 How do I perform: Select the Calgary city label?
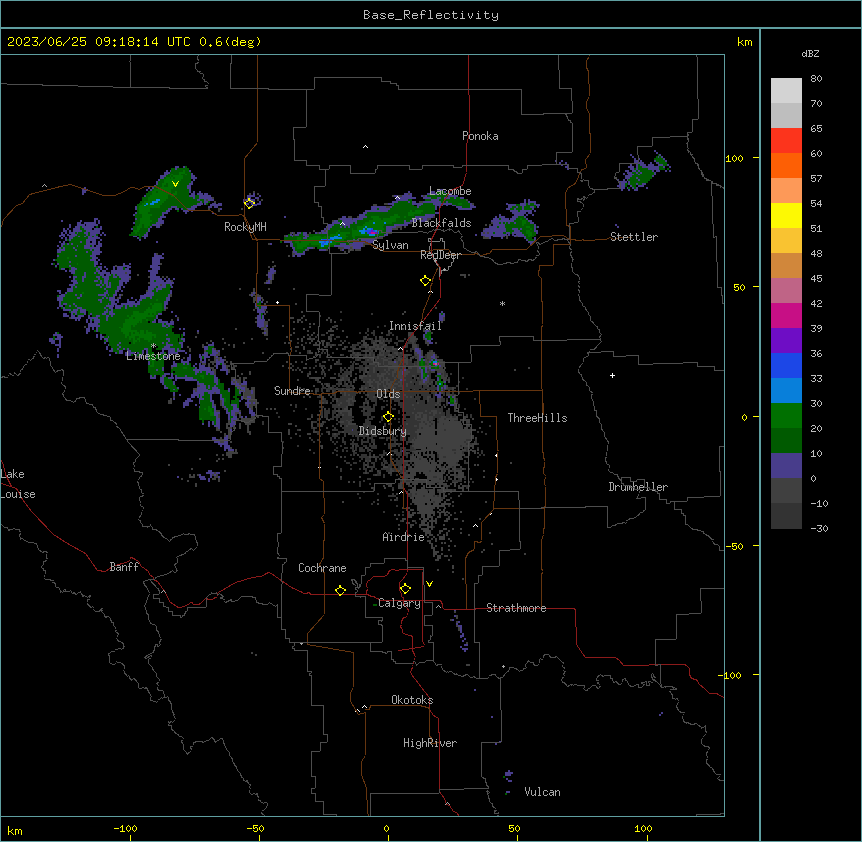tap(399, 603)
